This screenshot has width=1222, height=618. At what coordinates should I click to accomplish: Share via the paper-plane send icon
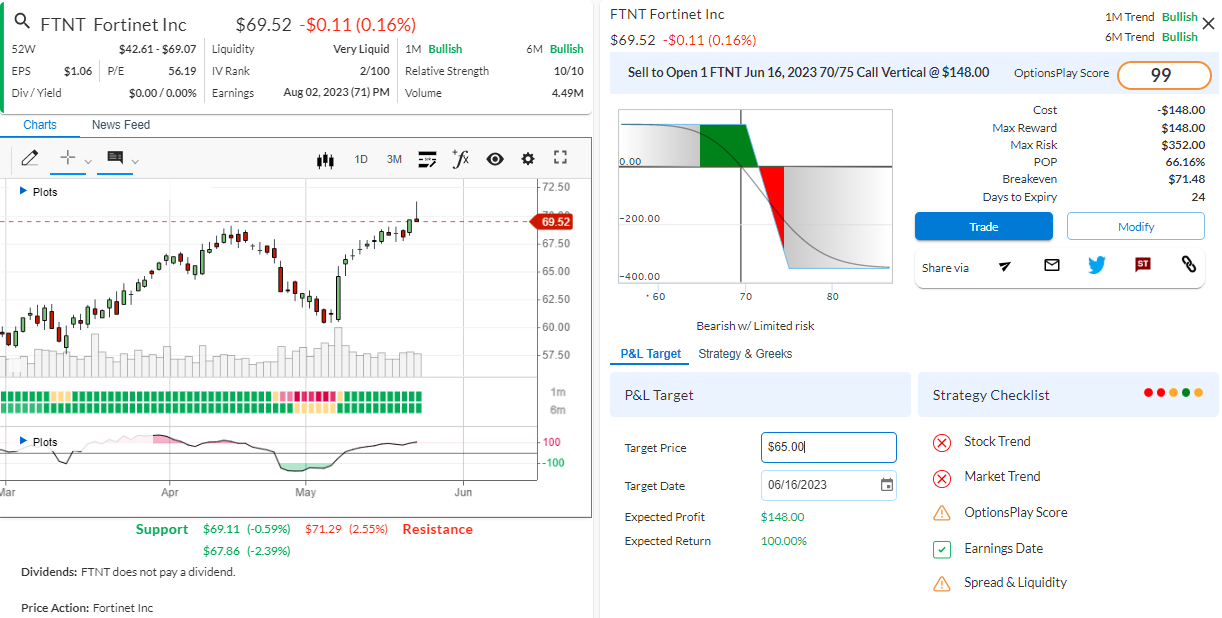click(1005, 265)
